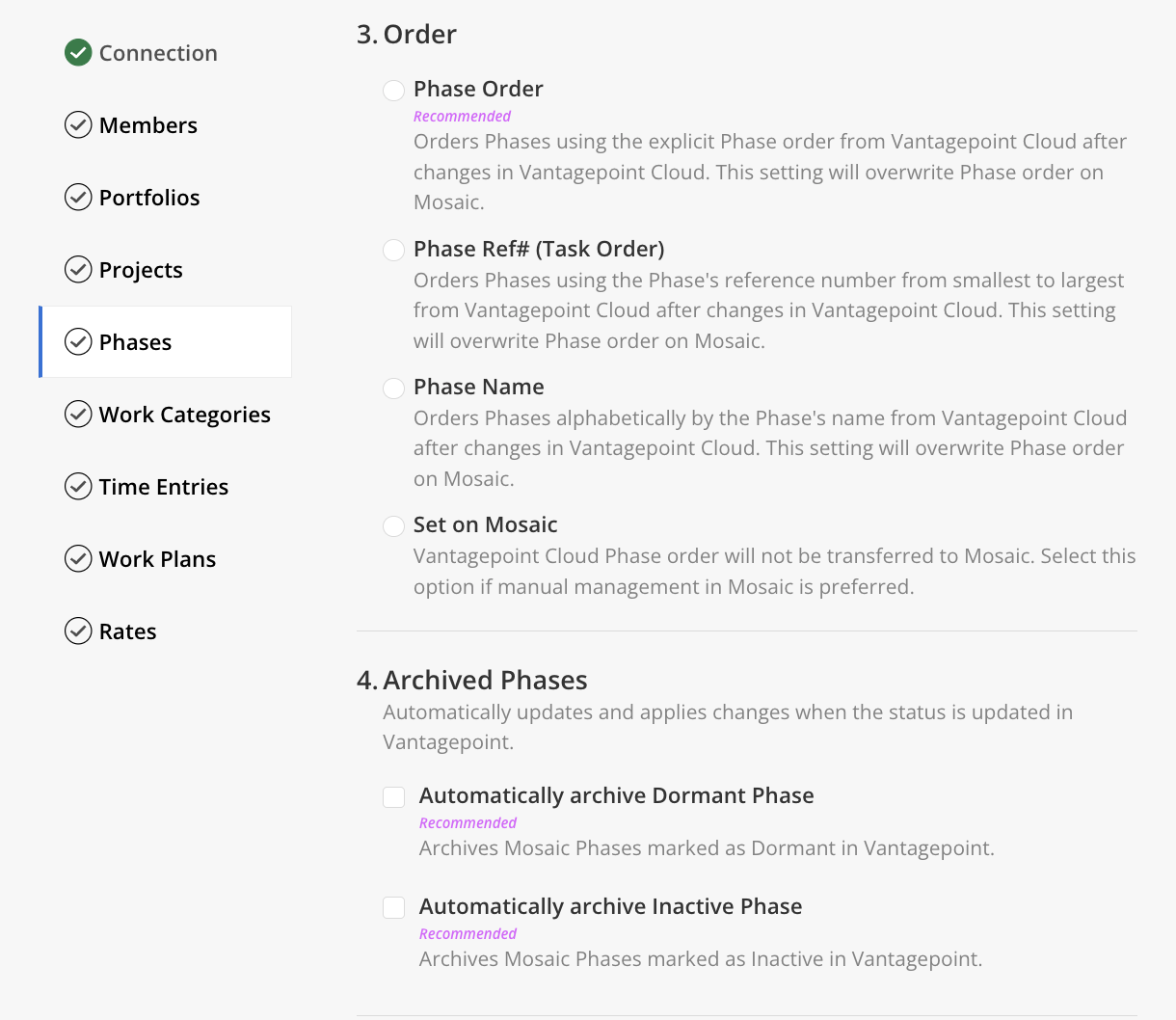Image resolution: width=1176 pixels, height=1020 pixels.
Task: Select the Set on Mosaic radio button
Action: 393,526
